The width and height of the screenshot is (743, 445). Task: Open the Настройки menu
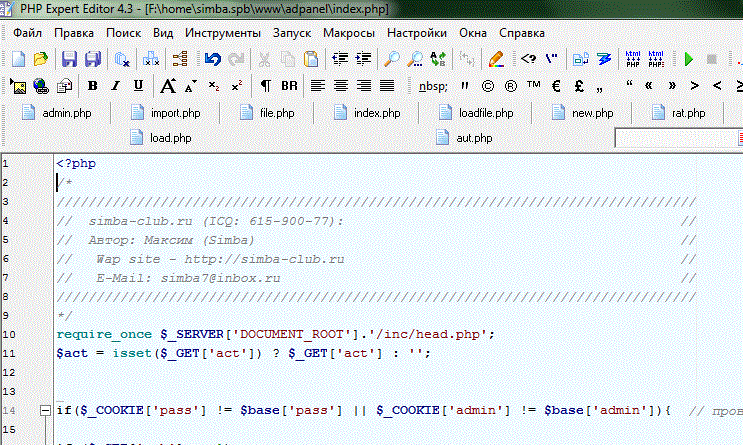[416, 32]
